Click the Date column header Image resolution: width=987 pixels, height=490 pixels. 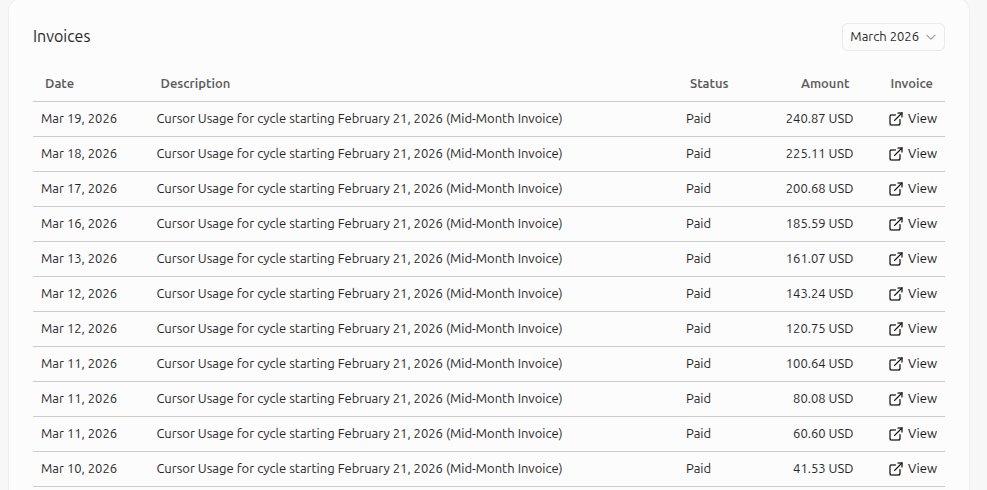59,84
